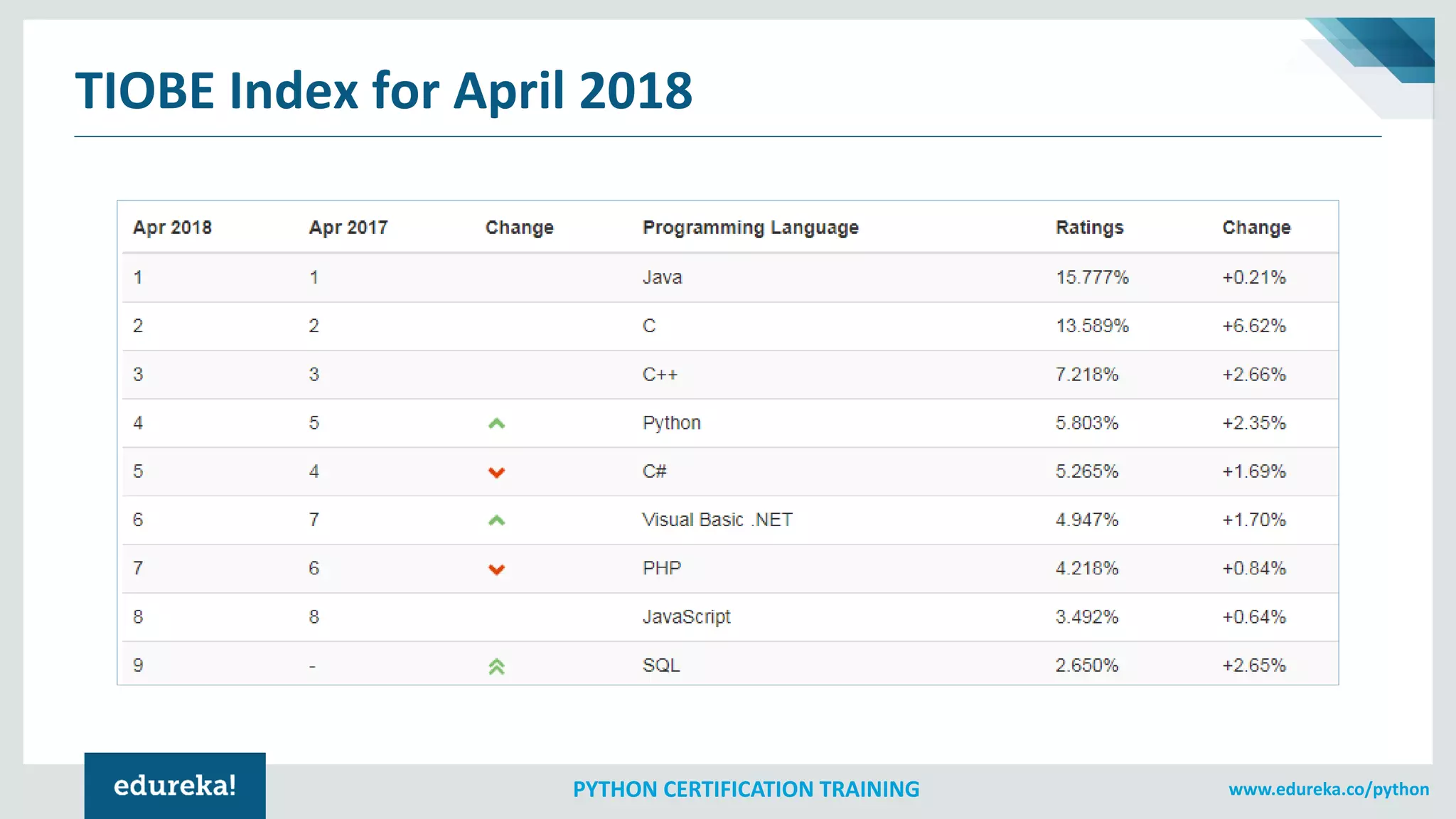Click the 4.947% rating value
Image resolution: width=1456 pixels, height=819 pixels.
(x=1087, y=520)
